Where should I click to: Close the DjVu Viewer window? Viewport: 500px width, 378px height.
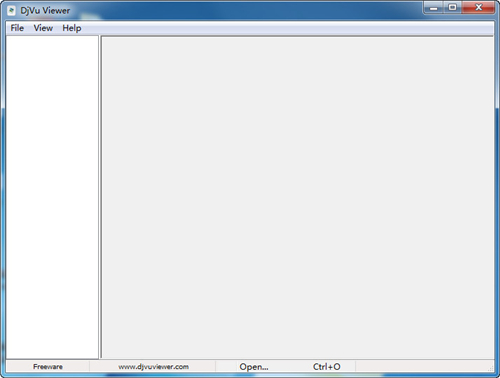pyautogui.click(x=478, y=7)
